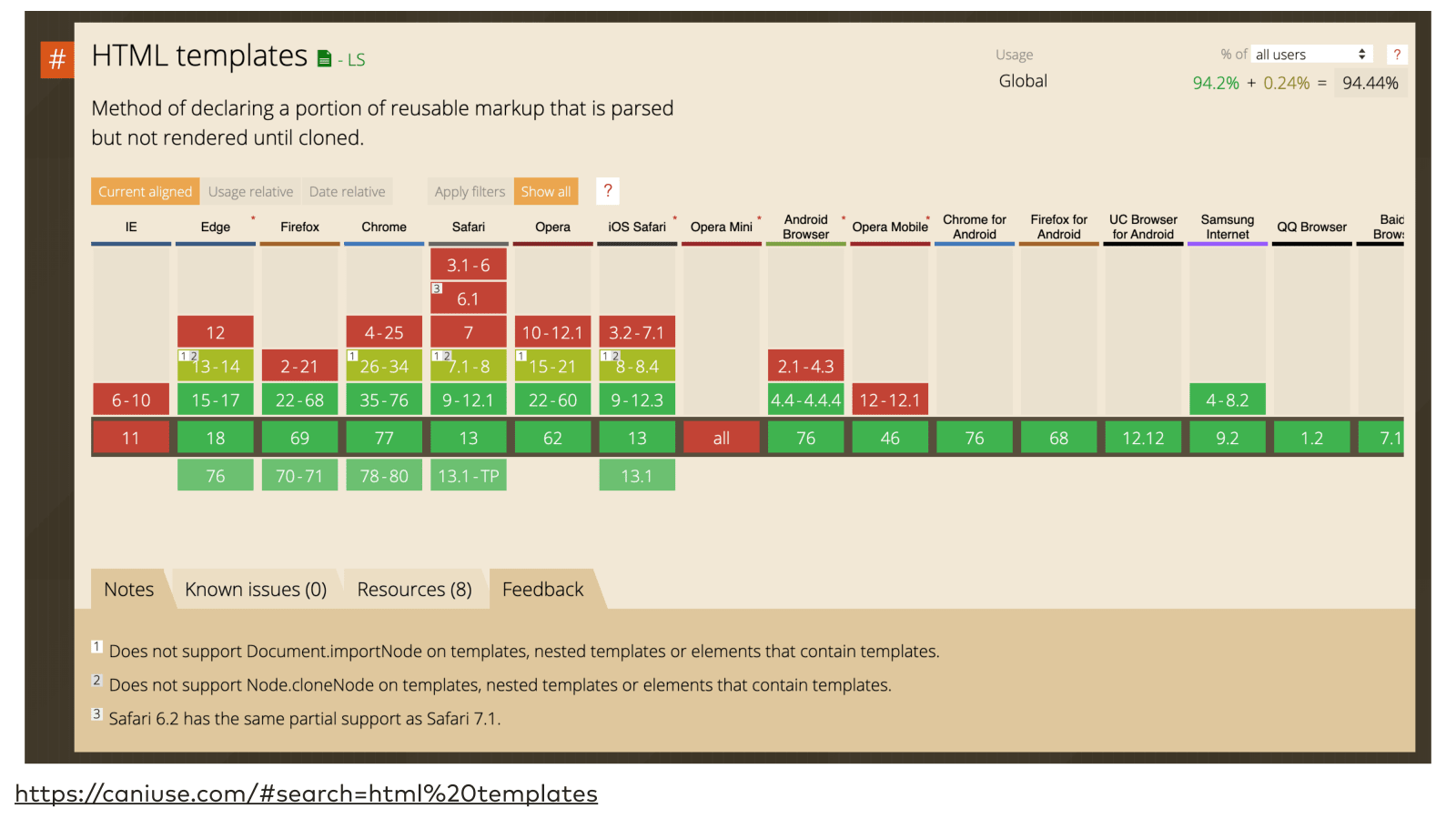1456x819 pixels.
Task: Select the UC Browser 12.12 cell
Action: tap(1143, 438)
